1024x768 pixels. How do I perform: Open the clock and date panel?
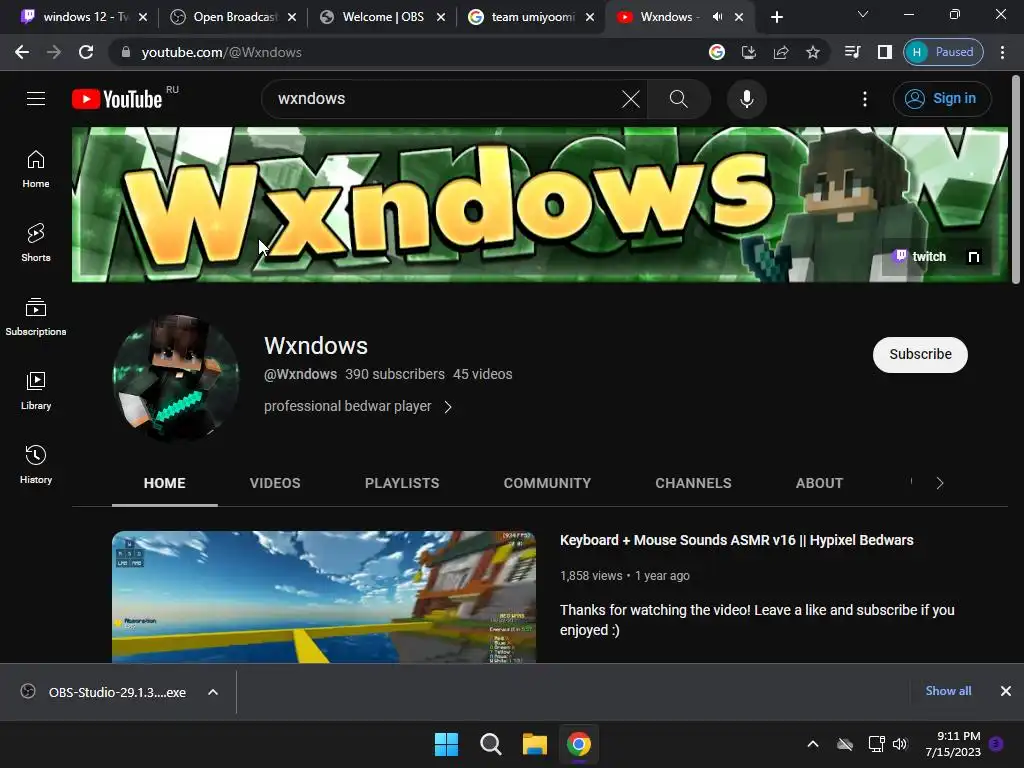[953, 744]
